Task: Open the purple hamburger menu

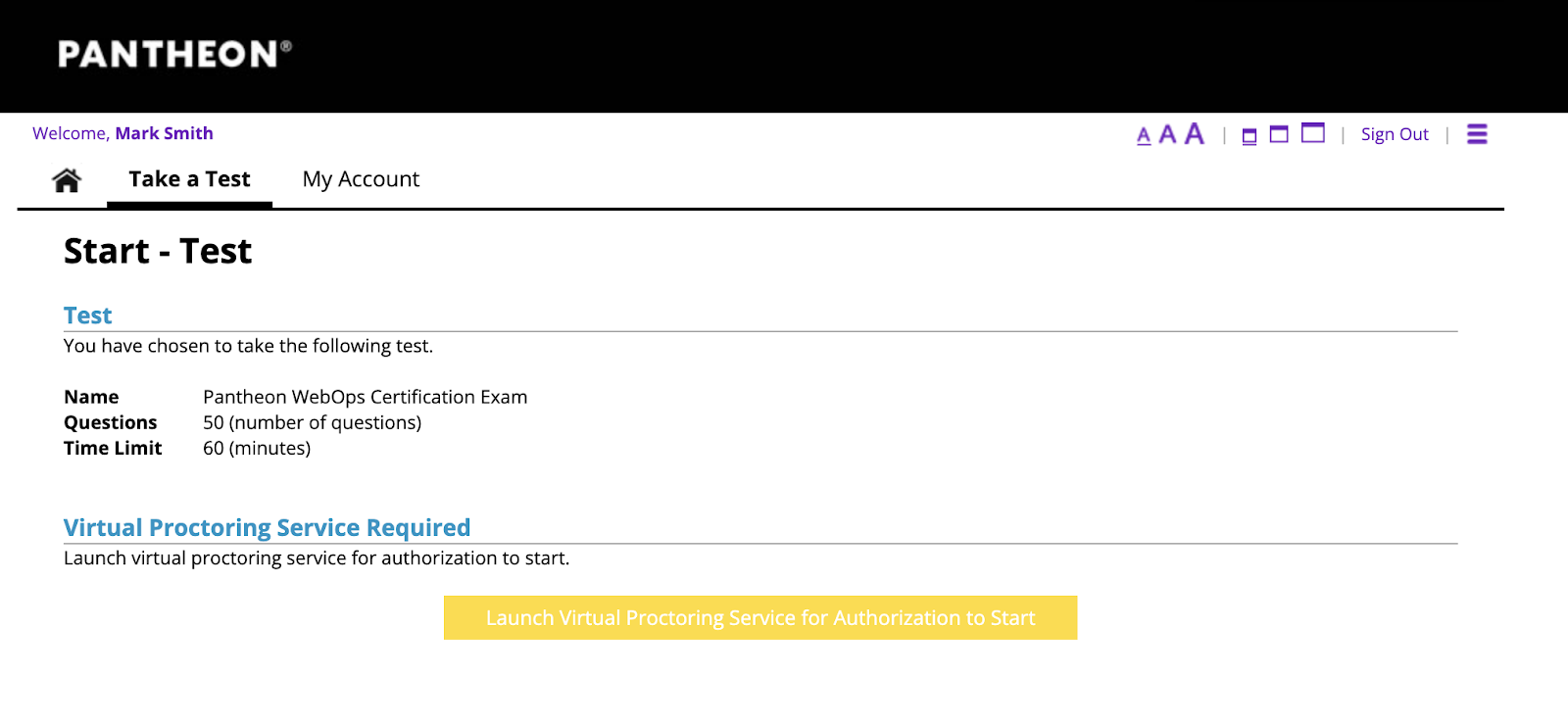Action: pos(1477,134)
